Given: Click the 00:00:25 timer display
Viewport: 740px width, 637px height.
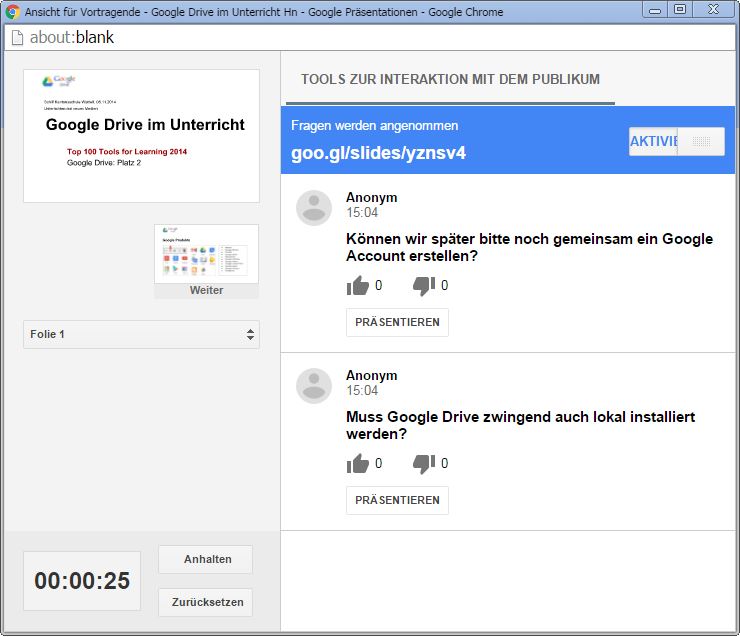Looking at the screenshot, I should tap(82, 580).
